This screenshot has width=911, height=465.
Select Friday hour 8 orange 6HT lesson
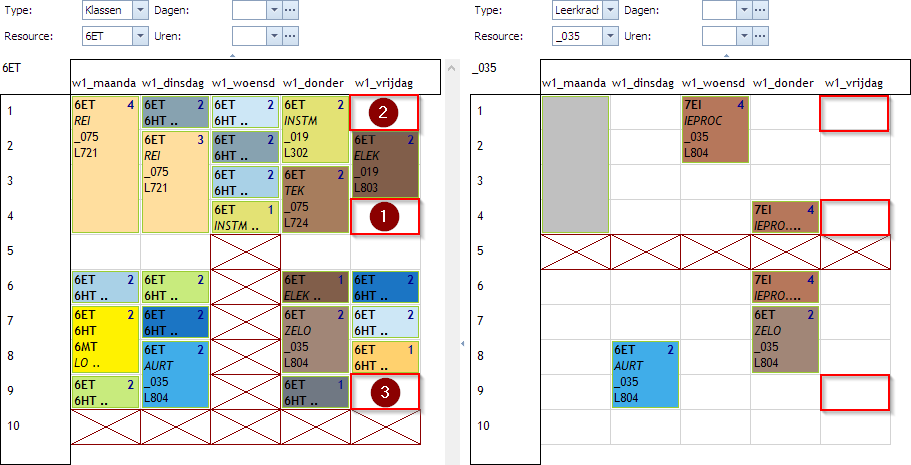[386, 357]
